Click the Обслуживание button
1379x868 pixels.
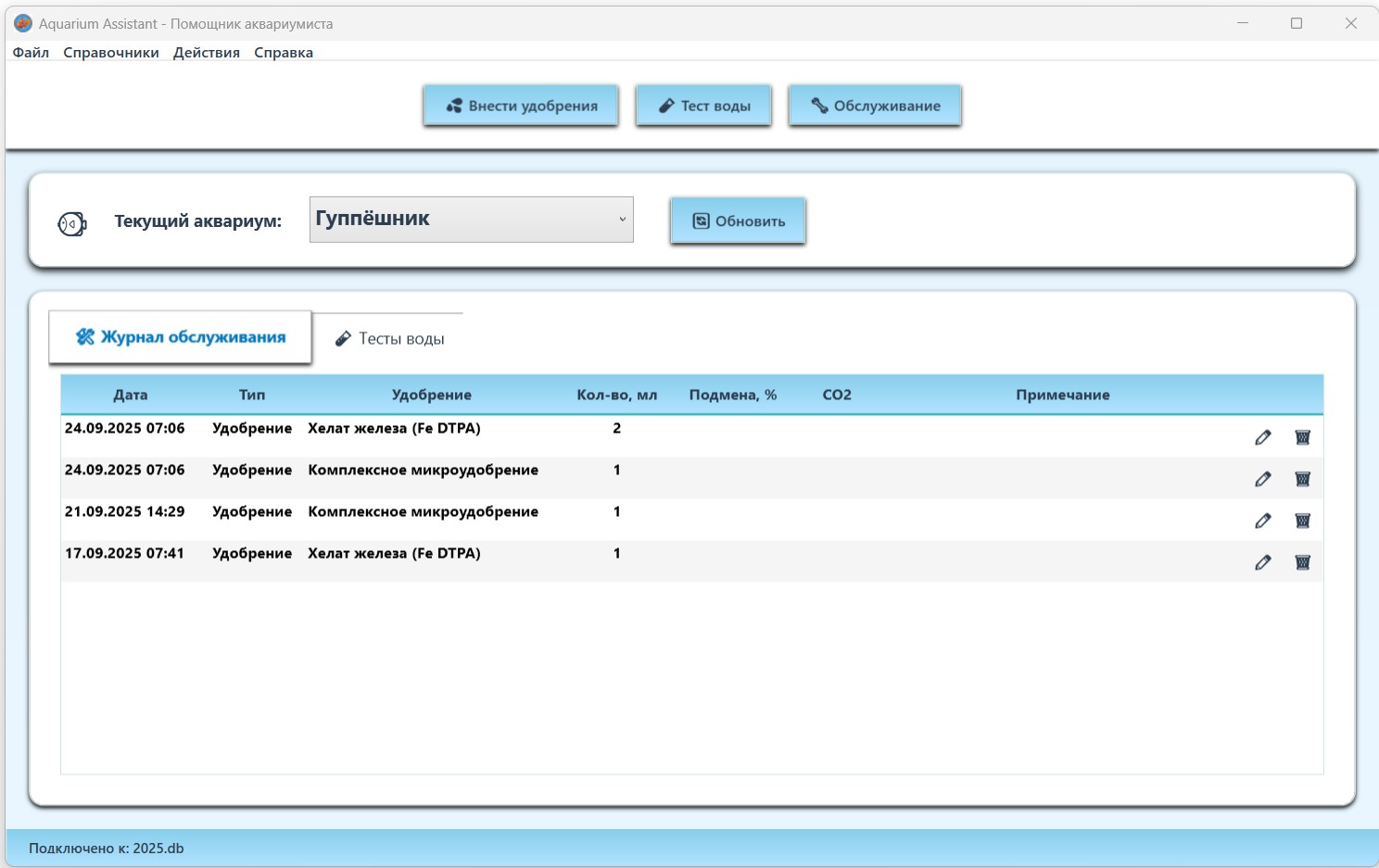pos(875,106)
